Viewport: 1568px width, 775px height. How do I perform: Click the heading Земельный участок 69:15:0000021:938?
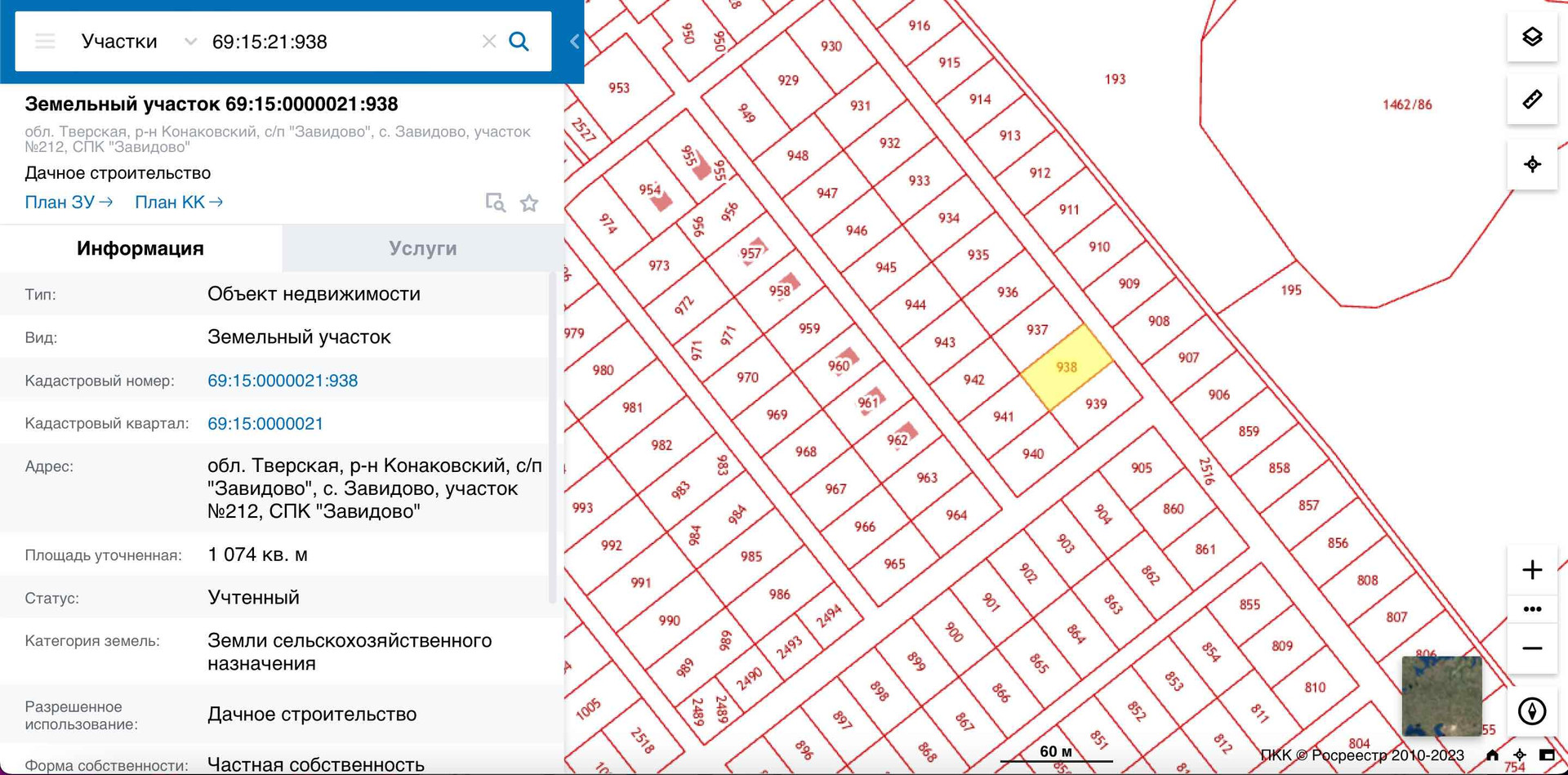click(212, 105)
